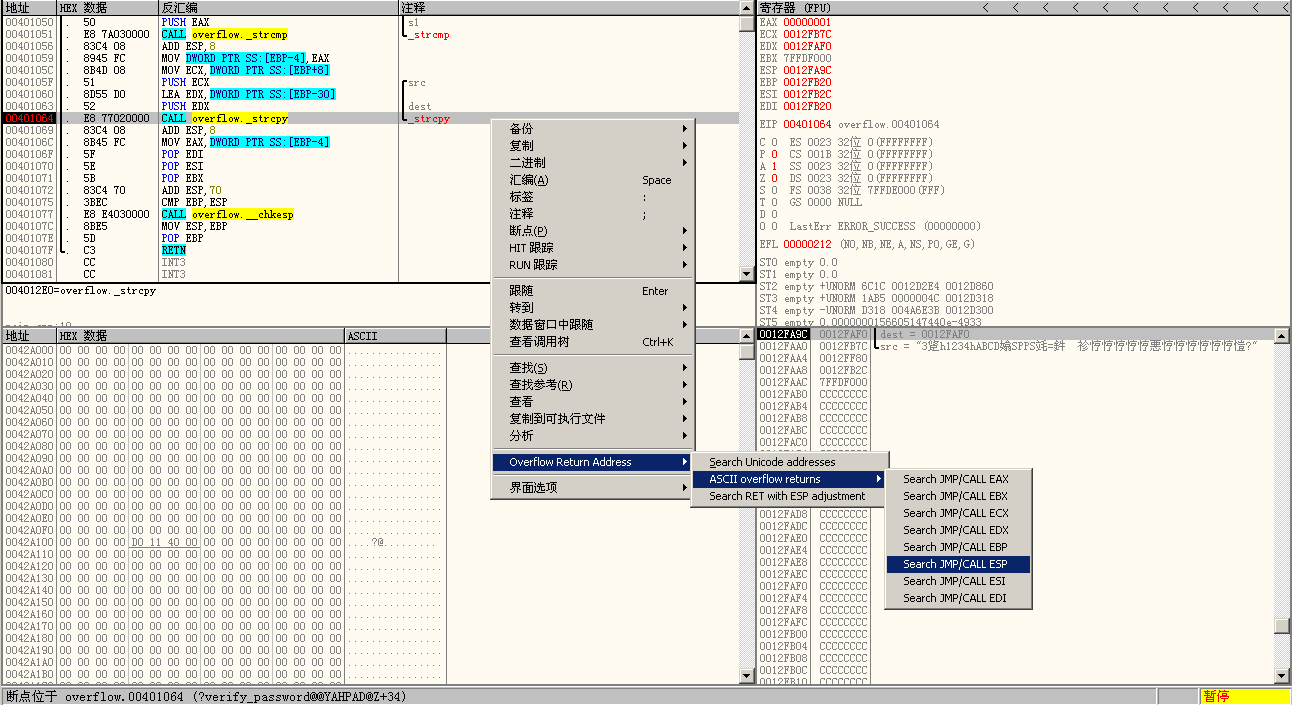The image size is (1292, 705).
Task: Choose 查看调用树 from the menu
Action: (x=594, y=342)
